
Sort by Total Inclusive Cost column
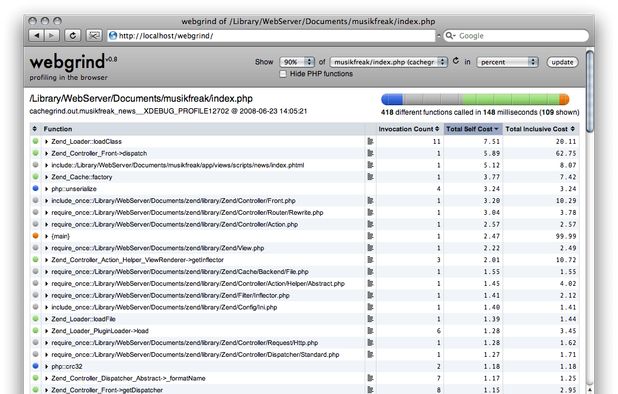(x=540, y=129)
